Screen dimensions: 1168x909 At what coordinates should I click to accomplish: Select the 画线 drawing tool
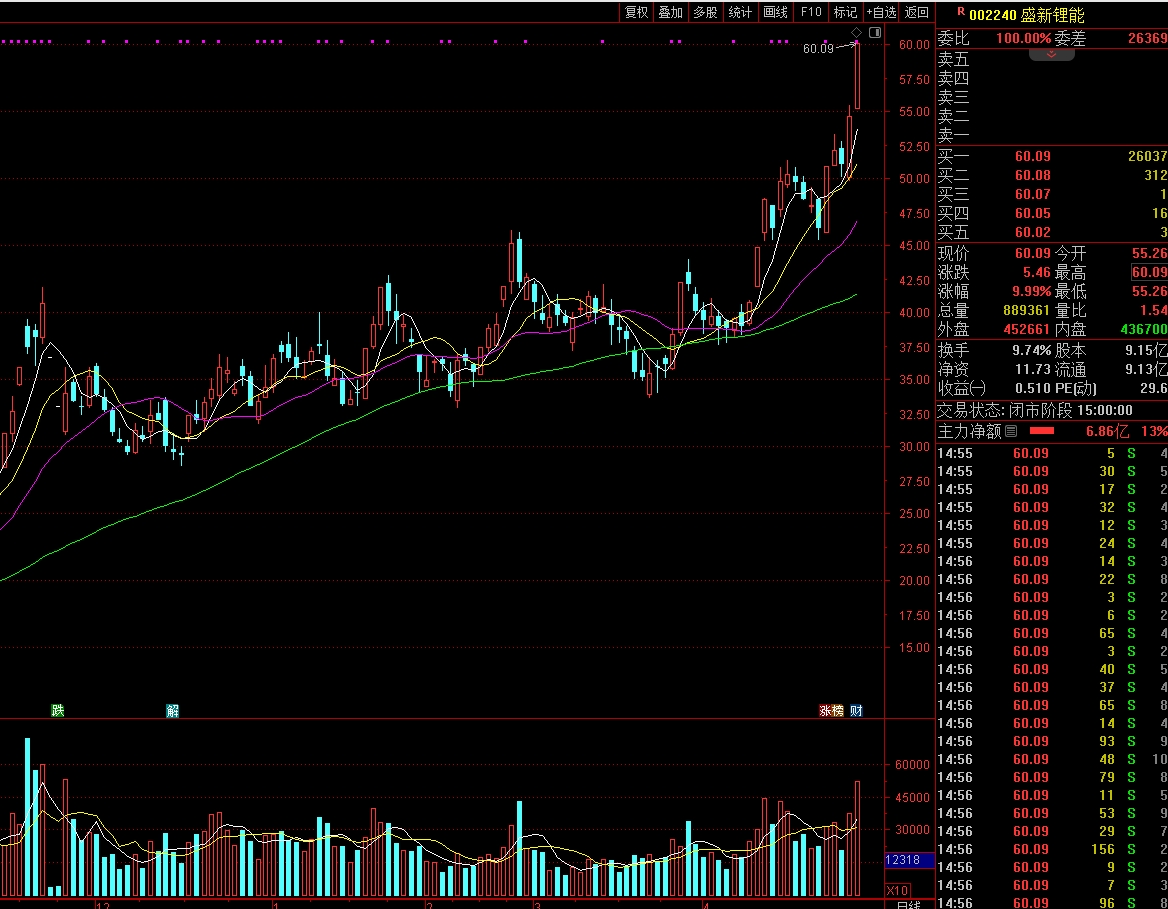[775, 12]
